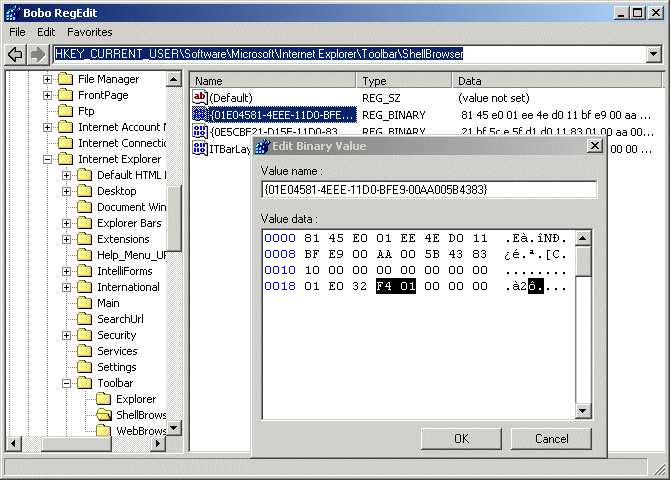Click the forward navigation arrow
Viewport: 670px width, 480px height.
[38, 54]
